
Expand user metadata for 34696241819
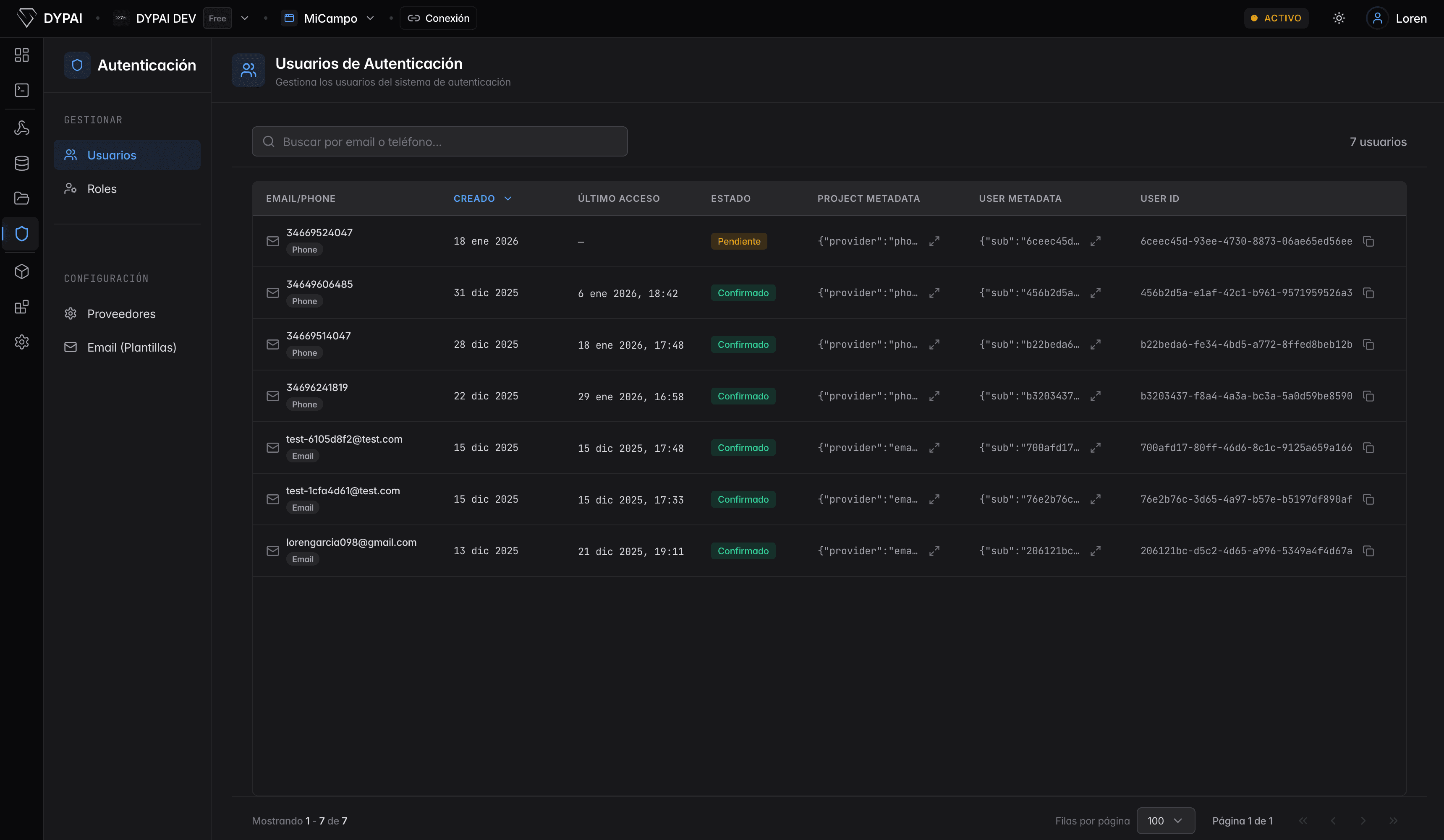[1096, 396]
